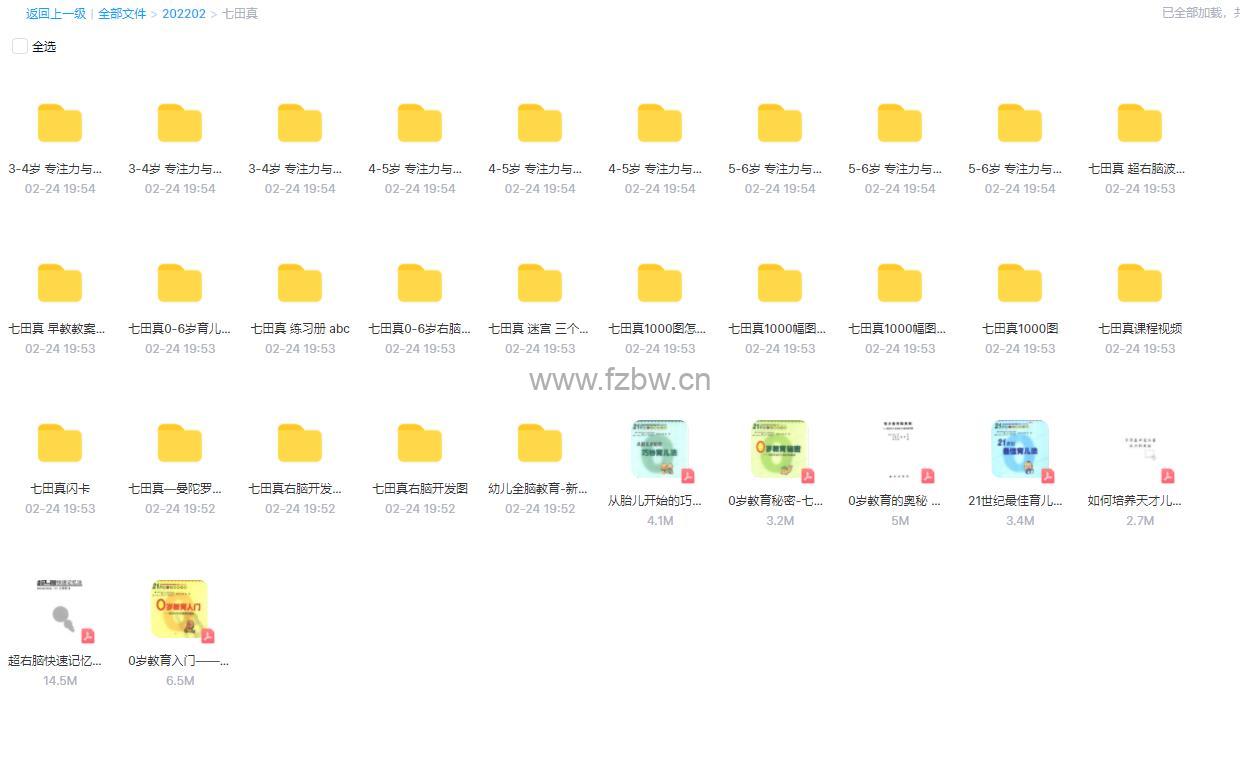Open the 七田真 早教教案 folder
The height and width of the screenshot is (757, 1240).
coord(60,284)
